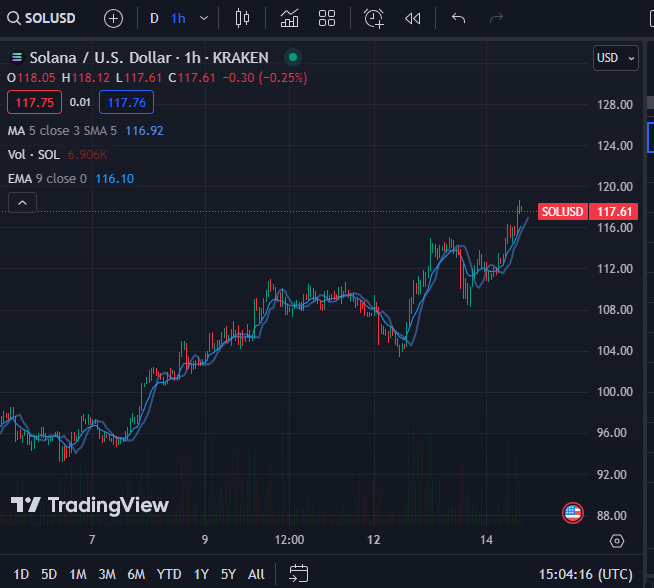Redo the last chart action
Viewport: 654px width, 588px height.
(x=496, y=18)
